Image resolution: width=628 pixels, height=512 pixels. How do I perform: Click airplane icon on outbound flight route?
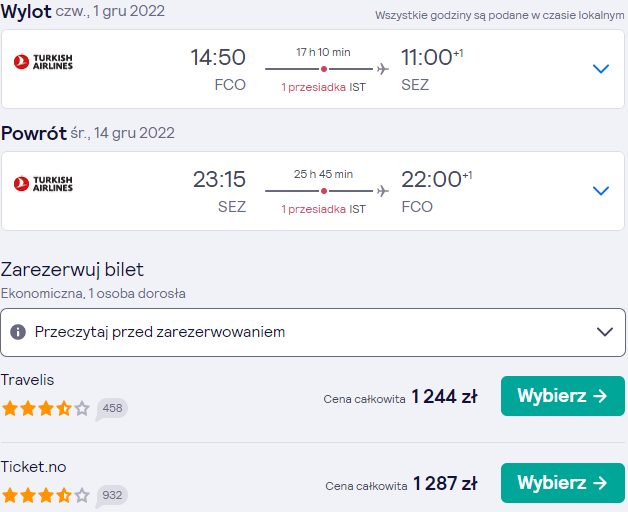(383, 69)
